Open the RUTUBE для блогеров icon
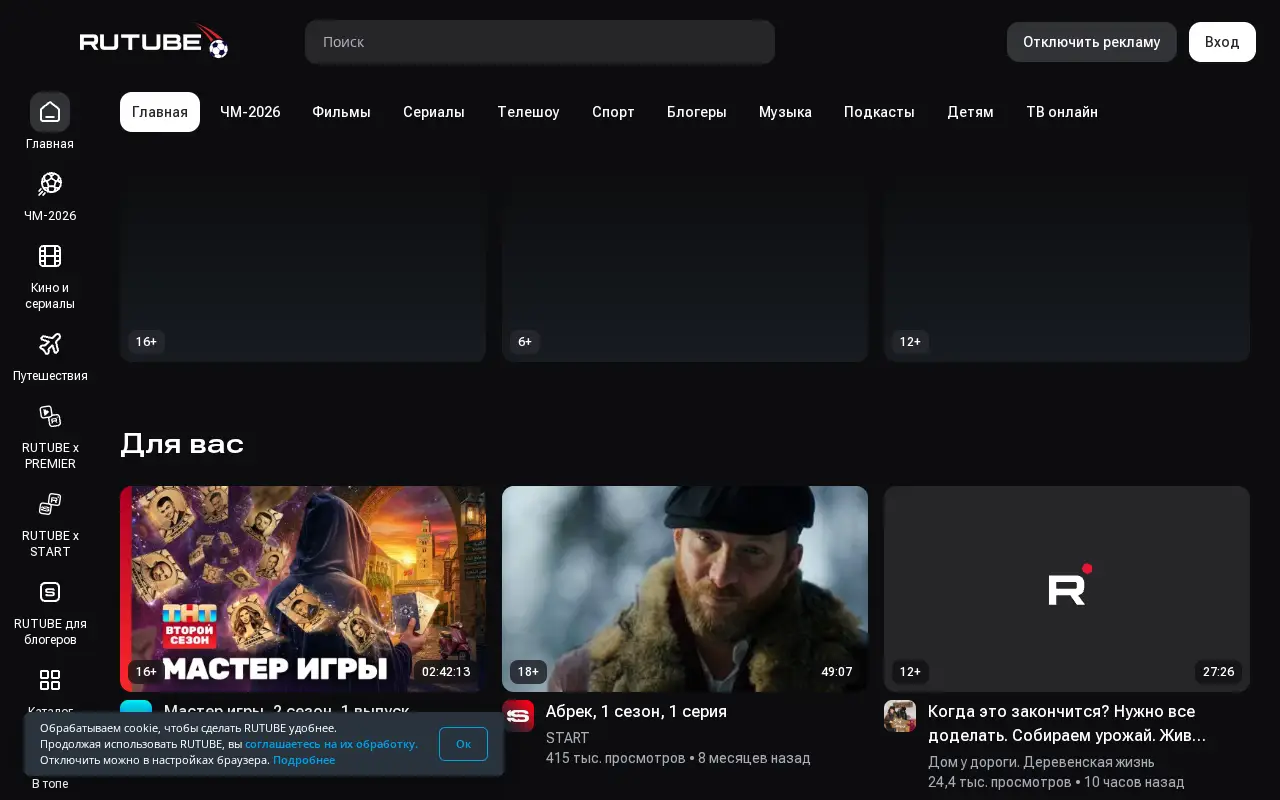 coord(50,592)
